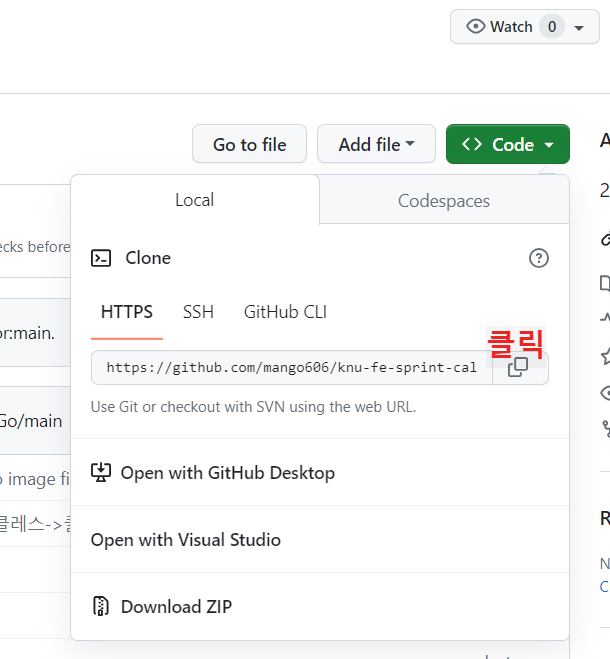Open the Add file dropdown

(x=376, y=144)
